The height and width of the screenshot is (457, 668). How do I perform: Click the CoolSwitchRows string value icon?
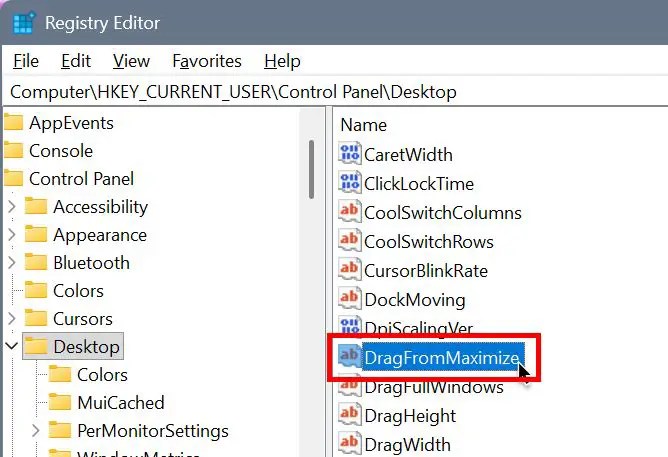coord(350,241)
